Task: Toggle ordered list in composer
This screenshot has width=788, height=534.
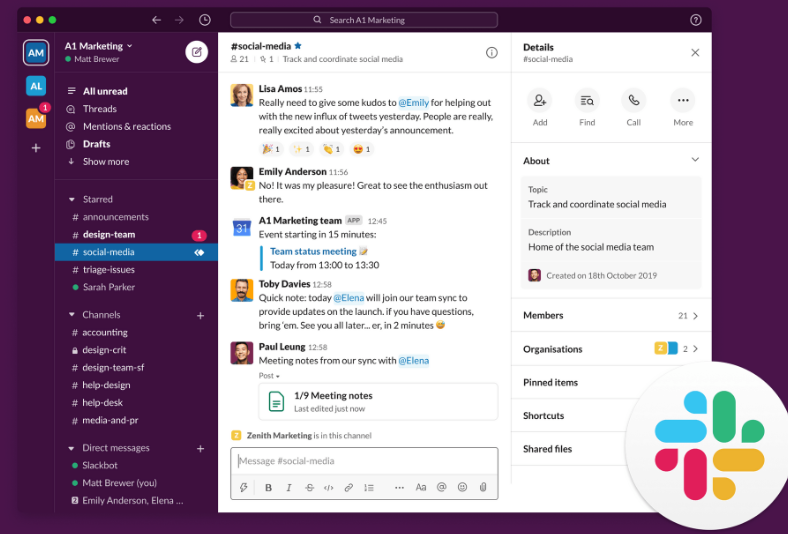Action: (369, 487)
